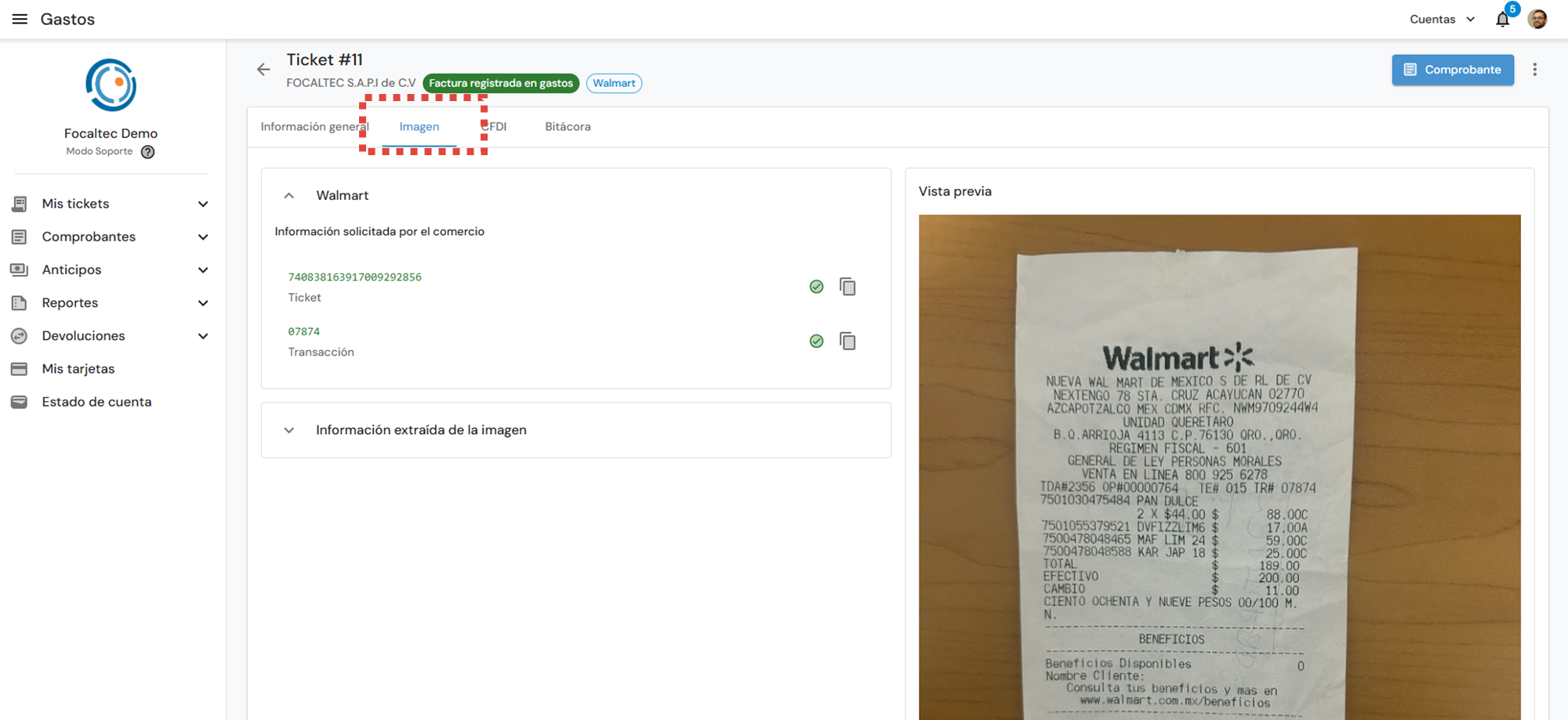Click the Anticipos sidebar icon
The height and width of the screenshot is (720, 1568).
click(x=20, y=270)
